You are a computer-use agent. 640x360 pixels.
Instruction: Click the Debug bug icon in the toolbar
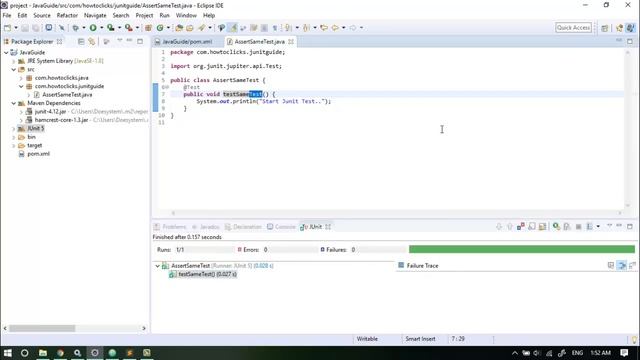coord(75,28)
